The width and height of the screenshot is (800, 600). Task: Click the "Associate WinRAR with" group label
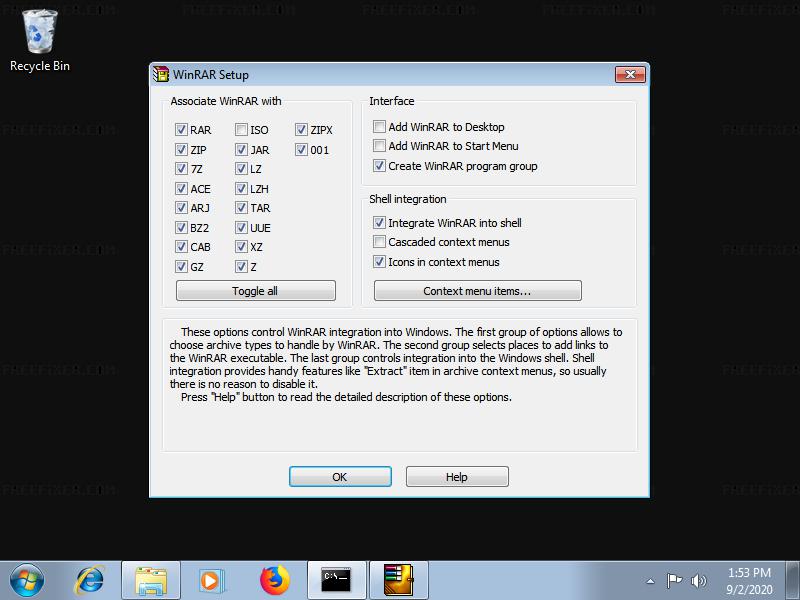click(x=226, y=101)
